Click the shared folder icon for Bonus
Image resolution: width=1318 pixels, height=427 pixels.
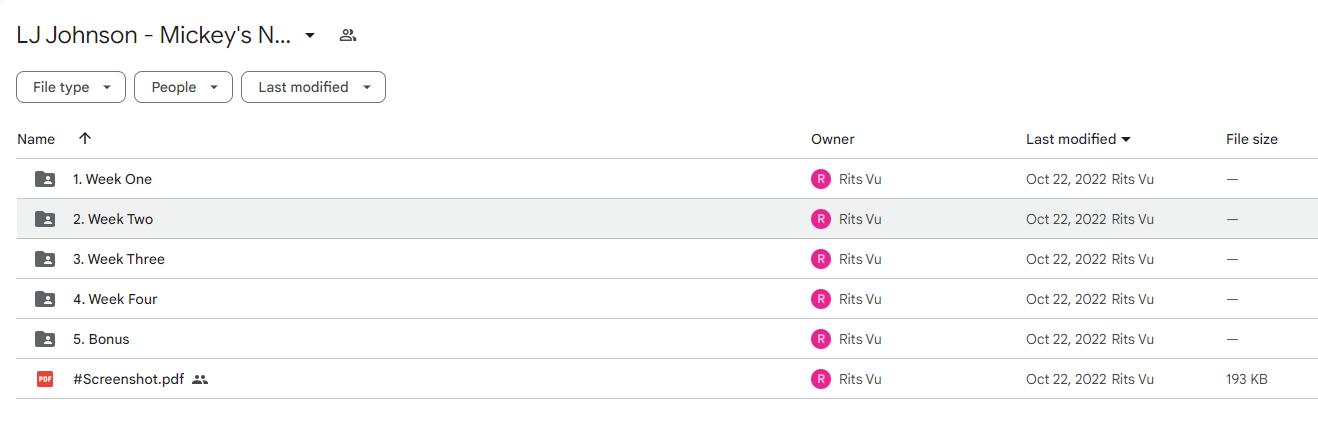pyautogui.click(x=45, y=339)
